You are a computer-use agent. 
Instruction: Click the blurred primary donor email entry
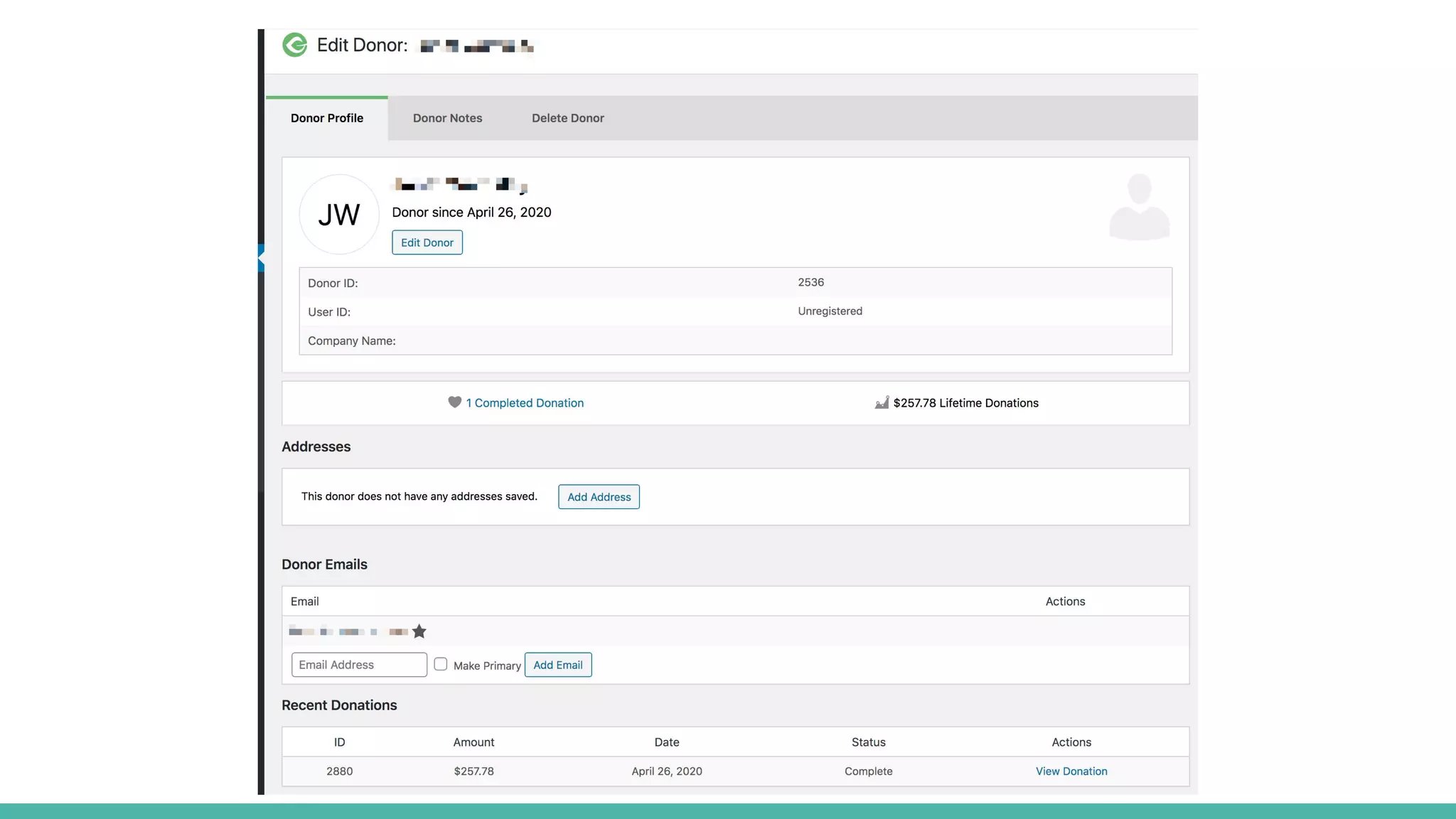[348, 631]
